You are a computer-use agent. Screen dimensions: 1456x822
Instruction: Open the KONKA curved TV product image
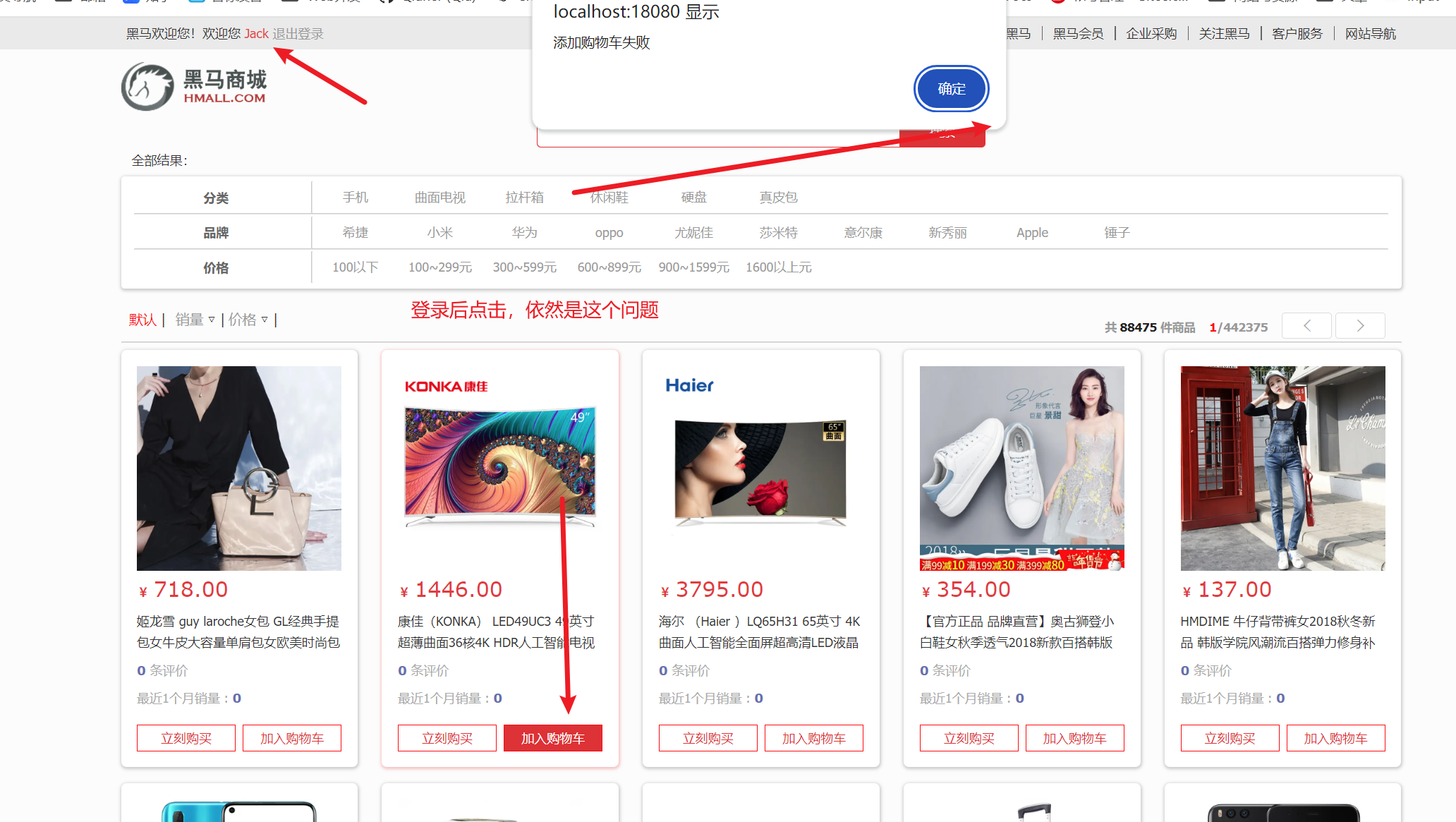coord(500,468)
